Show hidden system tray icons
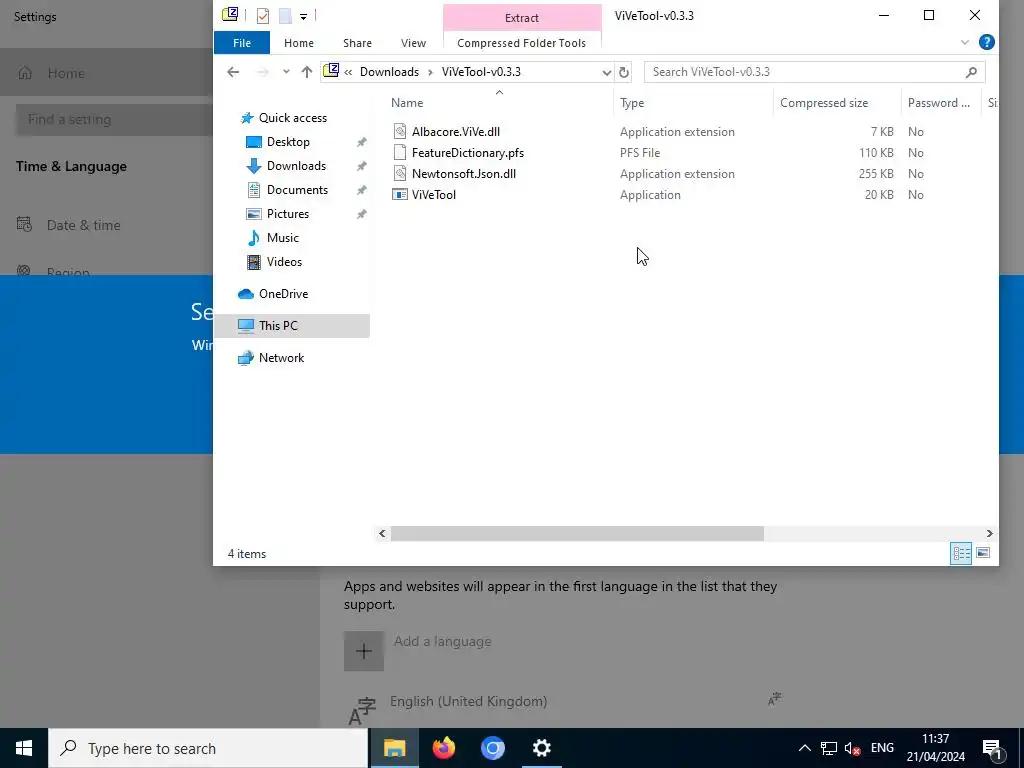Image resolution: width=1024 pixels, height=768 pixels. 805,748
